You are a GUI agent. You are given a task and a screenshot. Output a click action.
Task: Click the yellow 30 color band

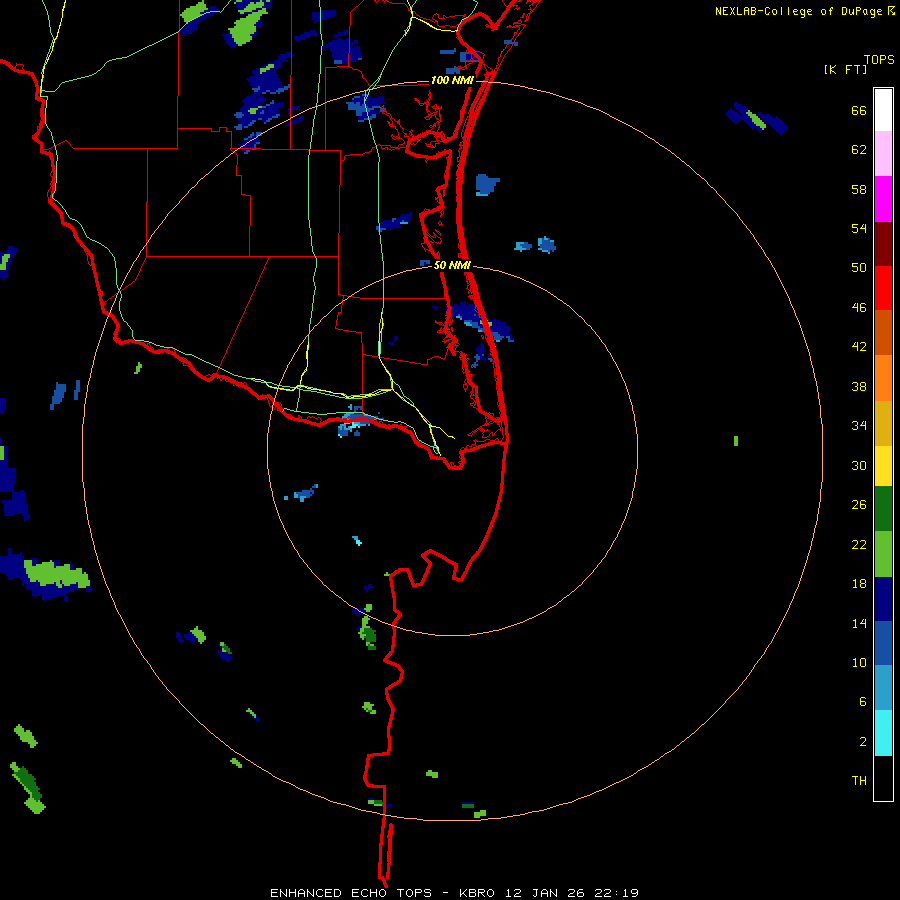[x=883, y=465]
